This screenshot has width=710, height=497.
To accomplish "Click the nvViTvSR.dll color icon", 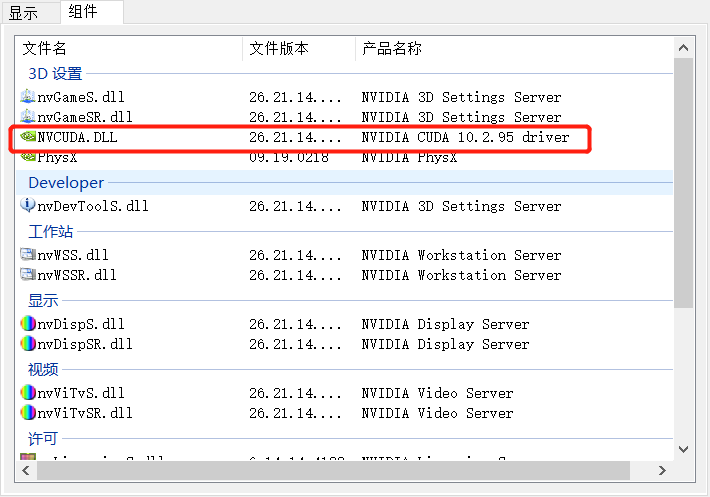I will [28, 412].
